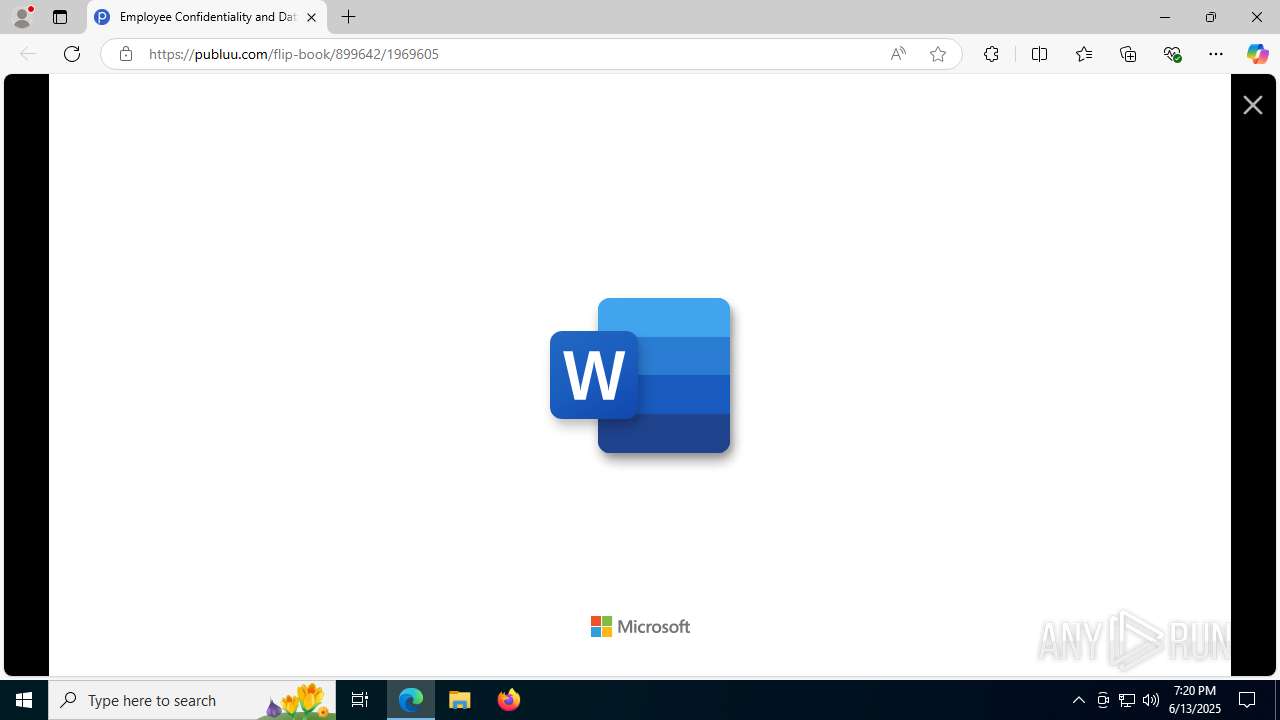
Task: Open the Edge profile icon
Action: [22, 17]
